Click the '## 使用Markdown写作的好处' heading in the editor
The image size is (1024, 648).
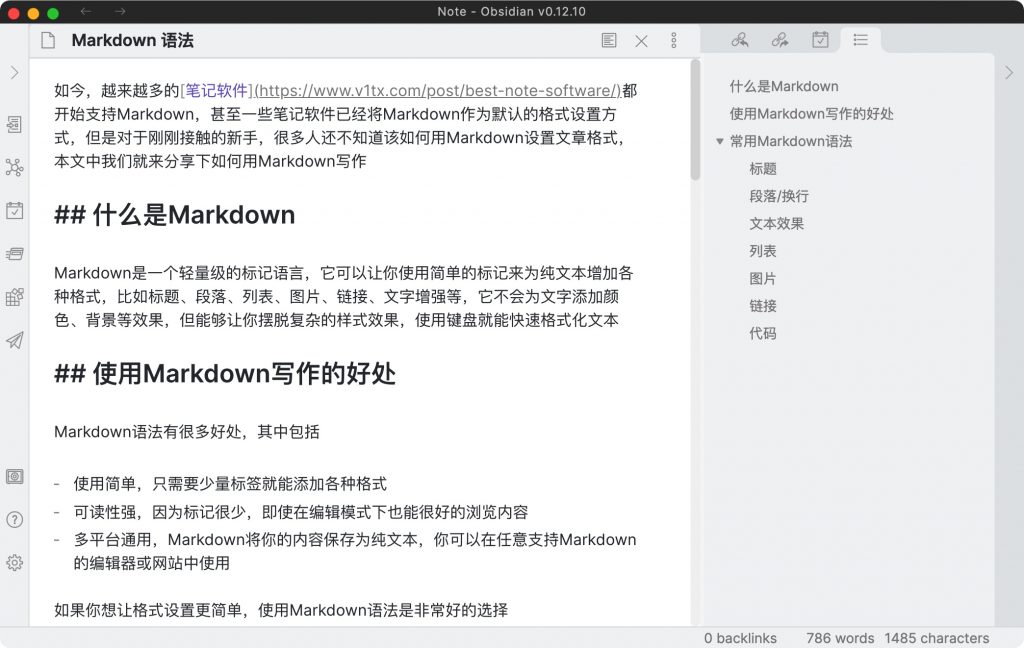pyautogui.click(x=225, y=374)
